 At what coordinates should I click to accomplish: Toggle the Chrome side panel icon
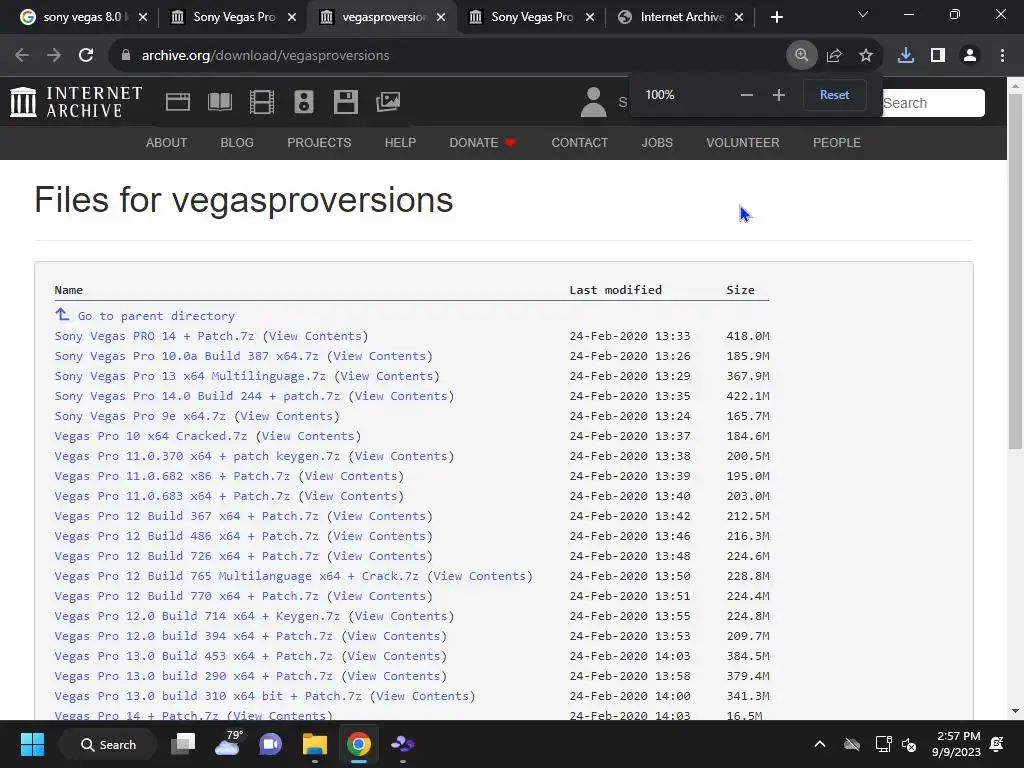click(x=938, y=55)
